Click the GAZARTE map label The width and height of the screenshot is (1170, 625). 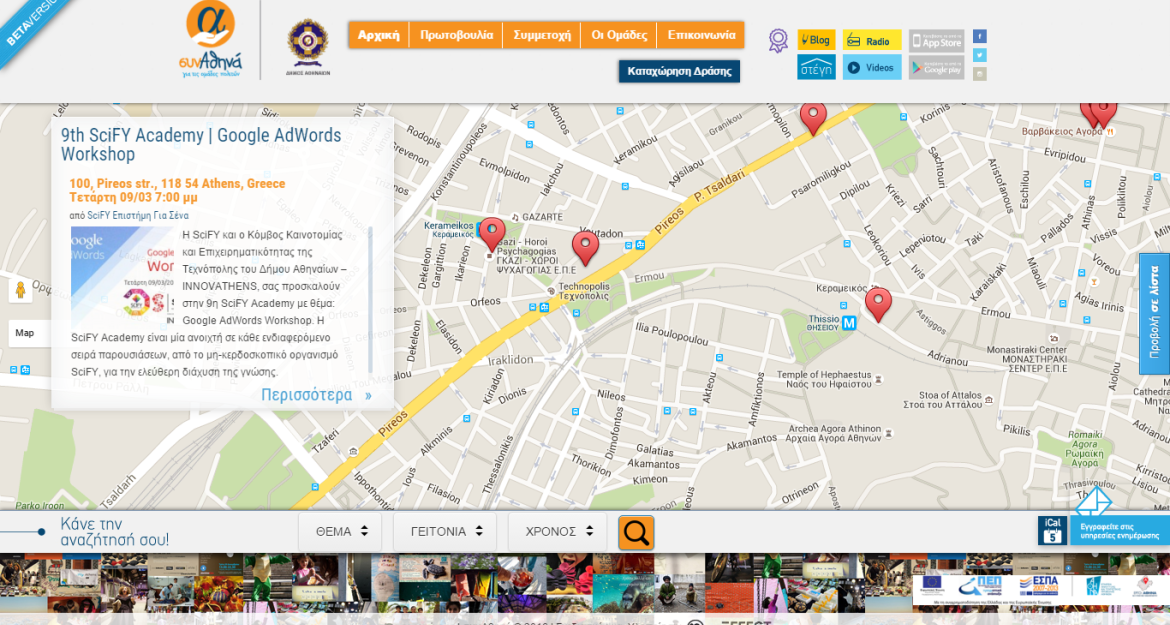pos(542,217)
